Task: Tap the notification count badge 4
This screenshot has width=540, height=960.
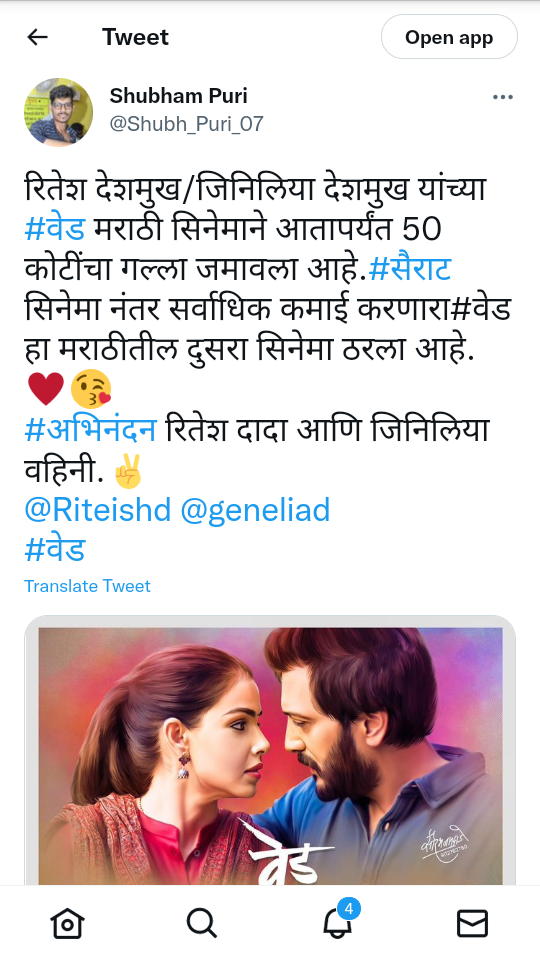Action: point(349,909)
